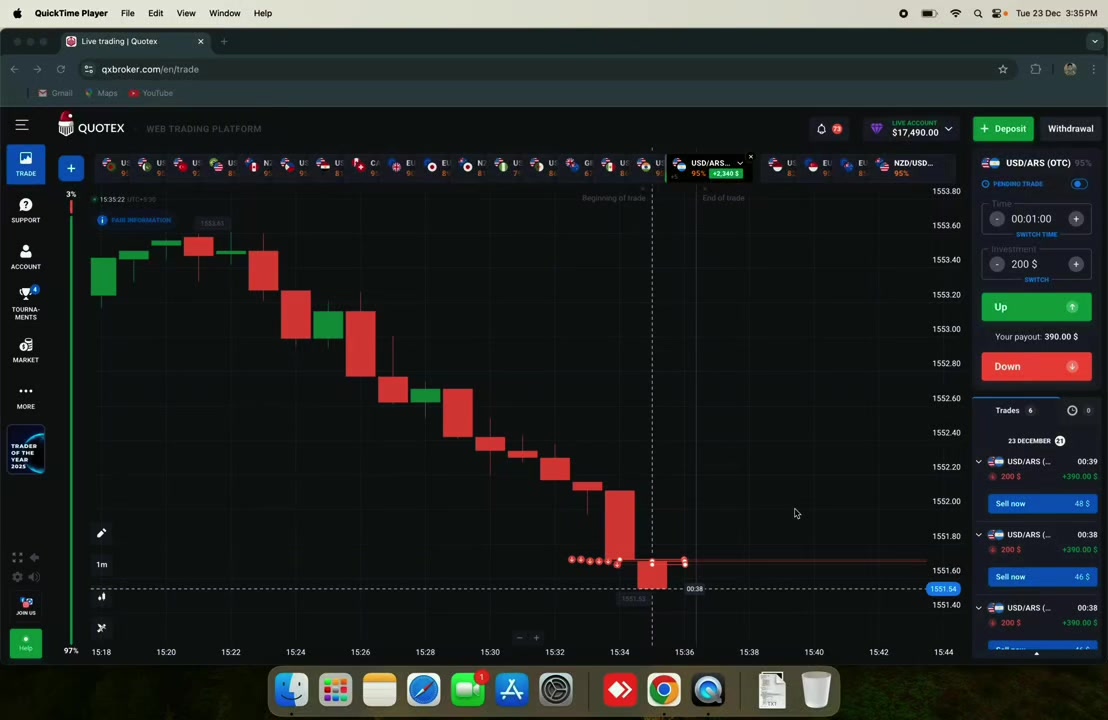Open the active USD/ARS asset tab dropdown

[740, 163]
